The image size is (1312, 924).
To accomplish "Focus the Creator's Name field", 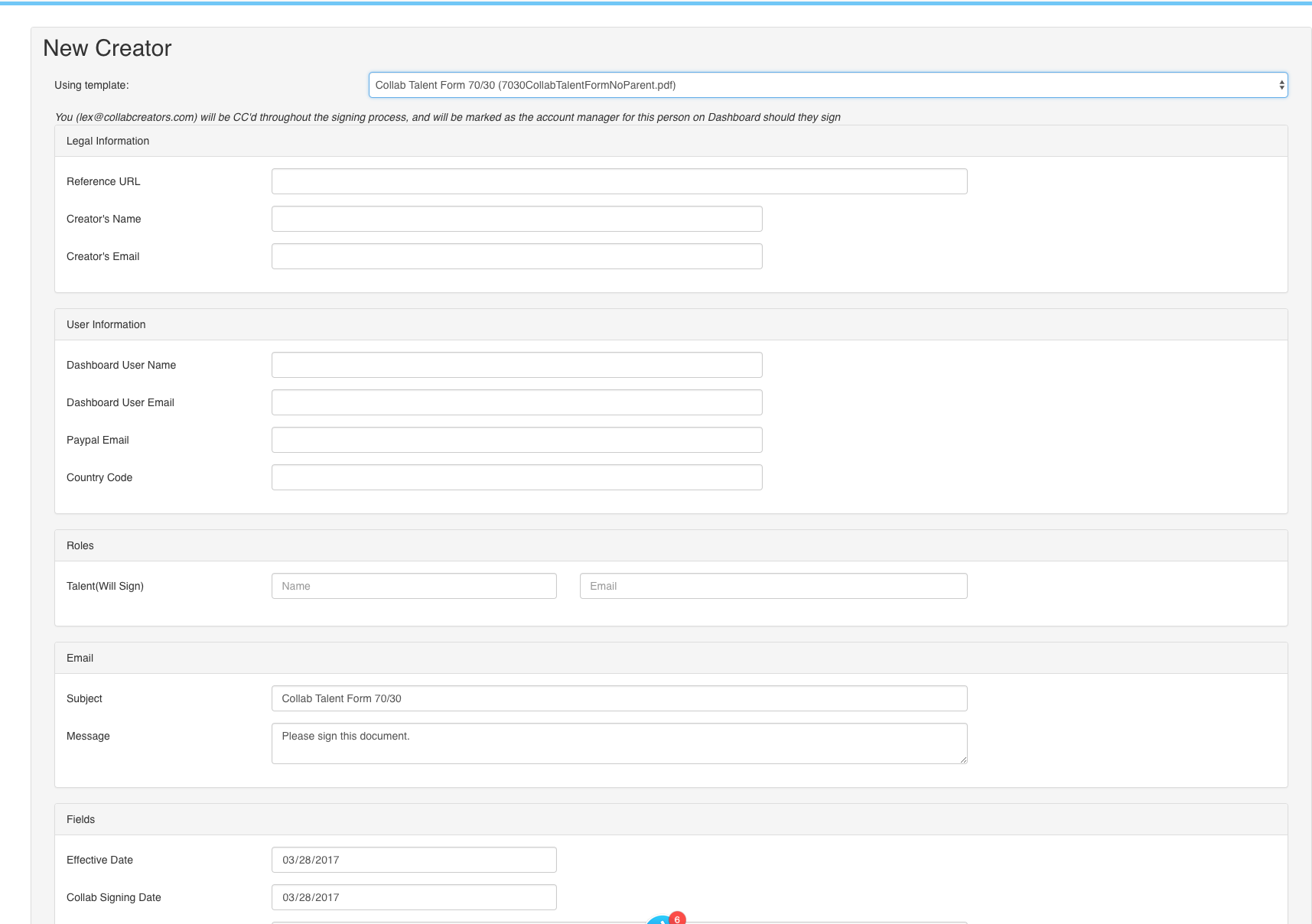I will 516,219.
